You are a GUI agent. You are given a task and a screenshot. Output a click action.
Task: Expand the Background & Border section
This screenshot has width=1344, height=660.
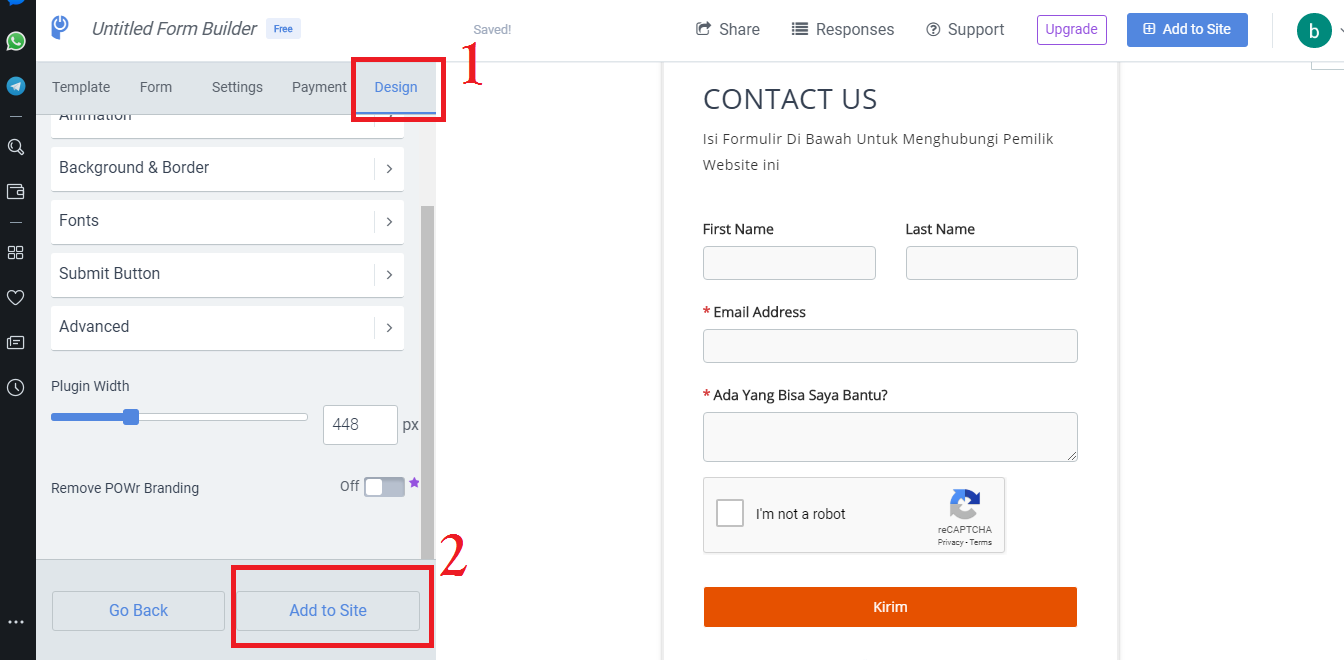coord(227,168)
